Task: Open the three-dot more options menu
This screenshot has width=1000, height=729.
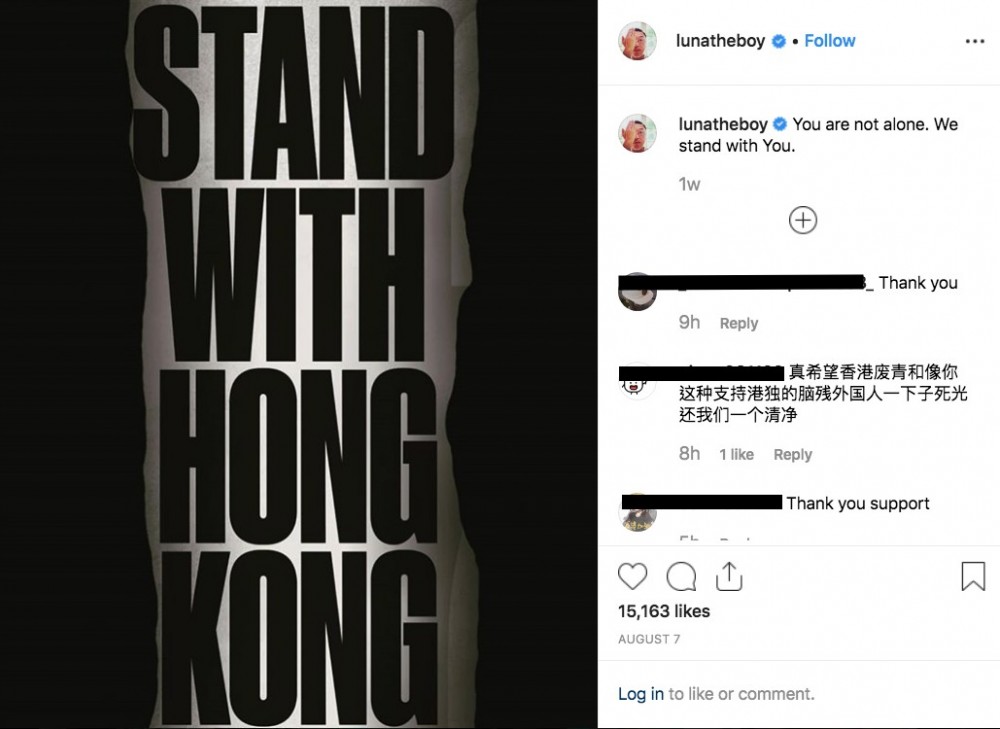Action: pyautogui.click(x=974, y=41)
